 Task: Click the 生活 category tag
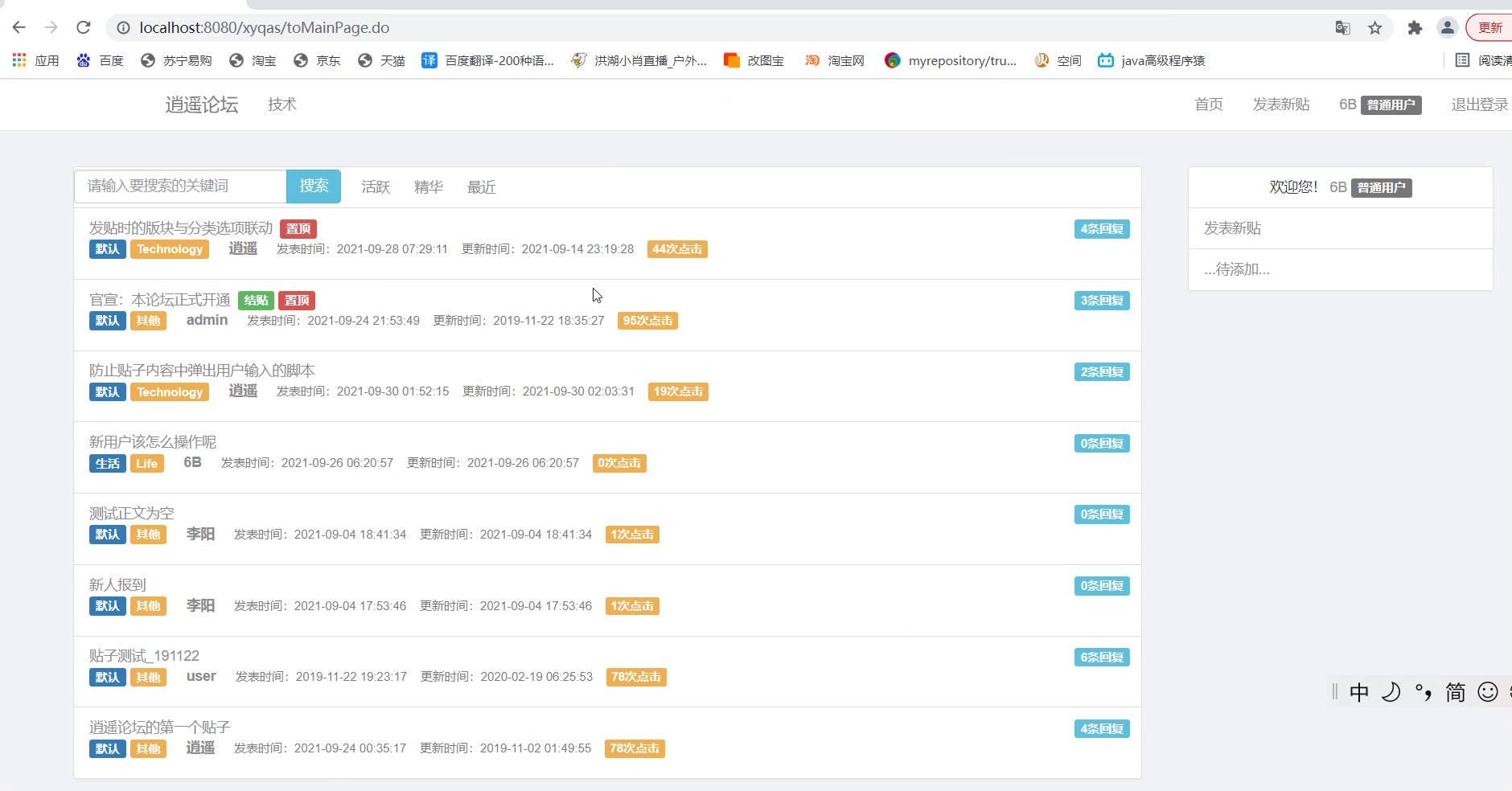tap(108, 464)
